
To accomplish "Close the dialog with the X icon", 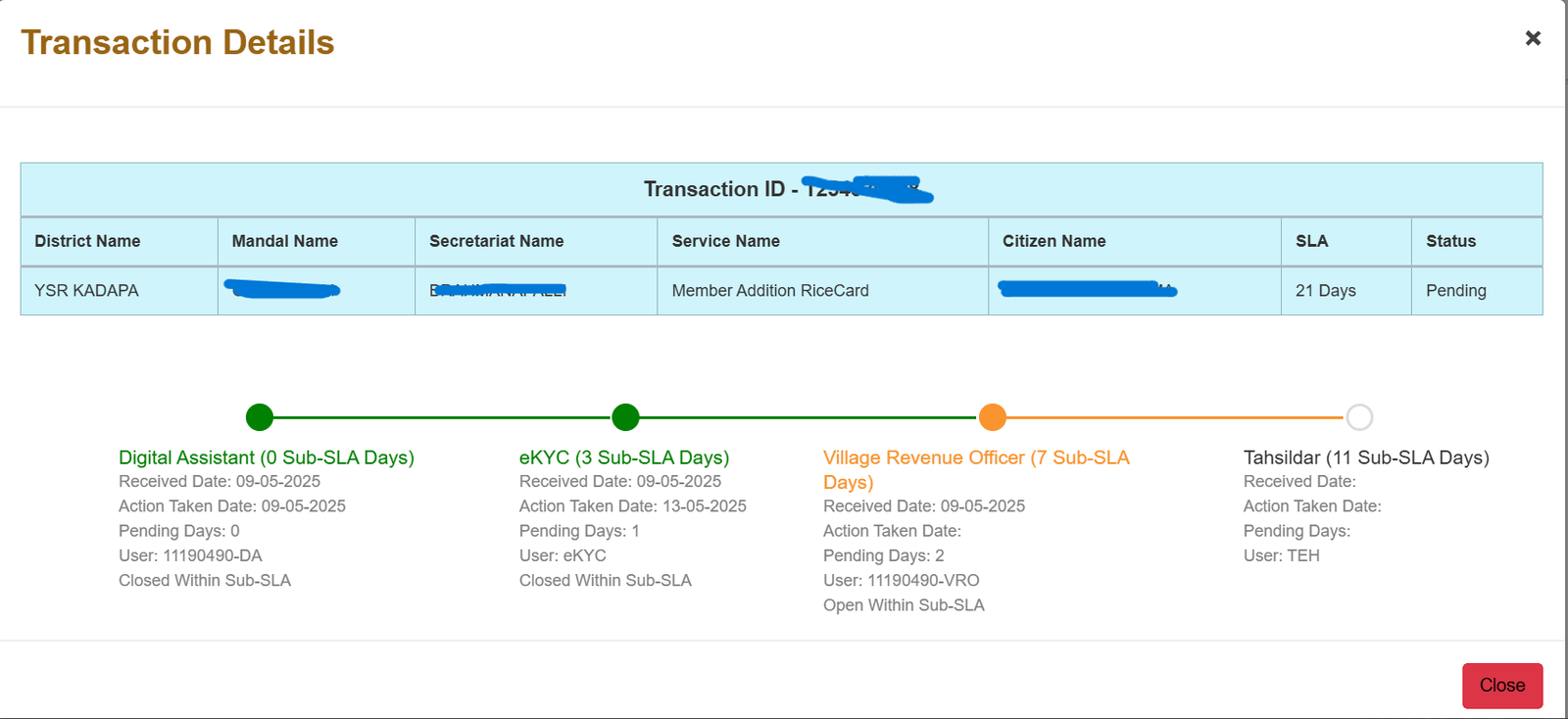I will pyautogui.click(x=1533, y=38).
